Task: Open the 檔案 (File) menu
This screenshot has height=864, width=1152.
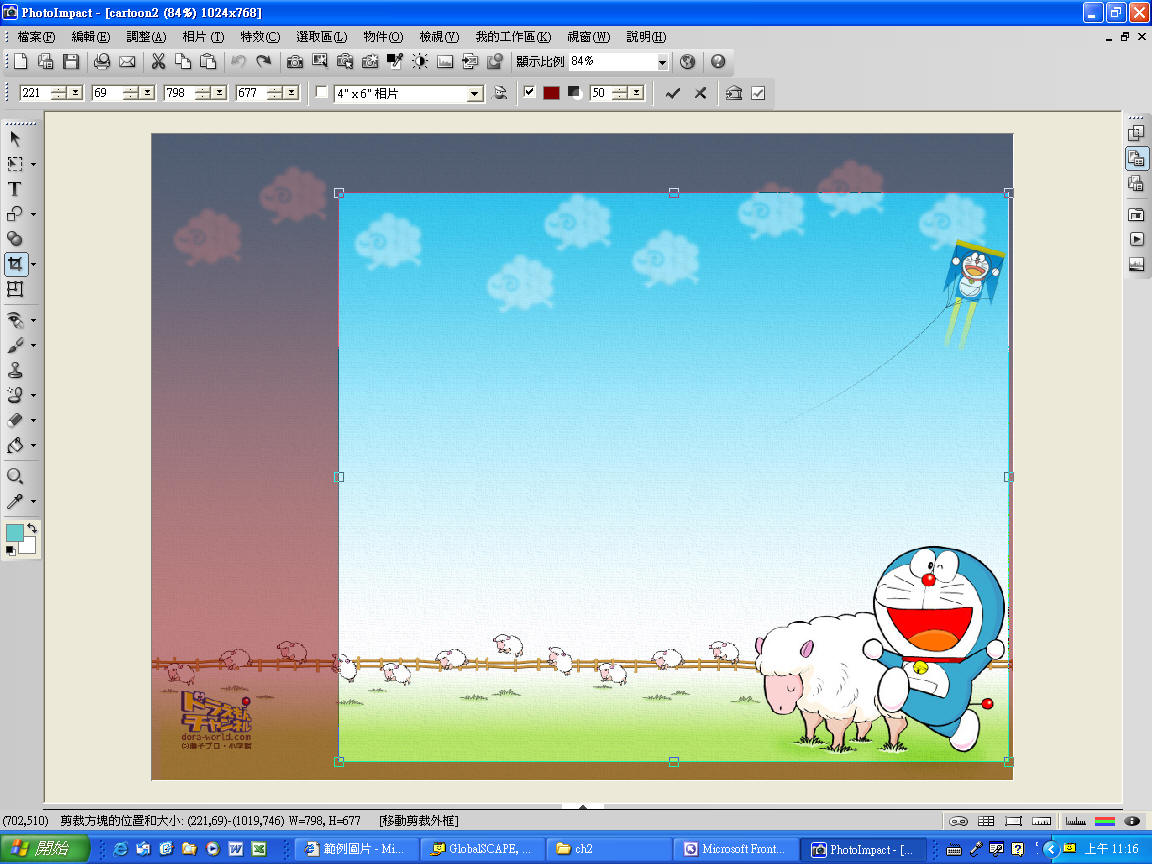Action: click(36, 37)
